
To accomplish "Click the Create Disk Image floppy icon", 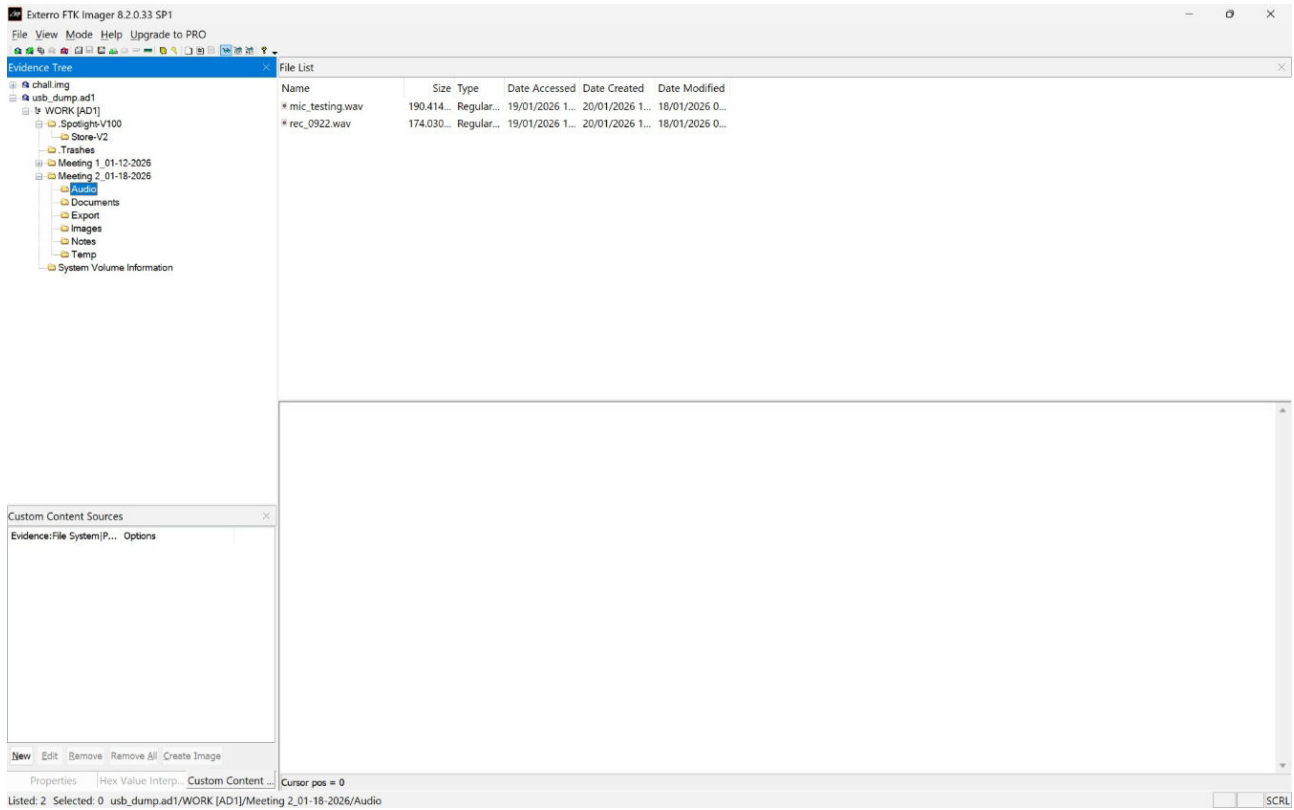I will (x=79, y=50).
